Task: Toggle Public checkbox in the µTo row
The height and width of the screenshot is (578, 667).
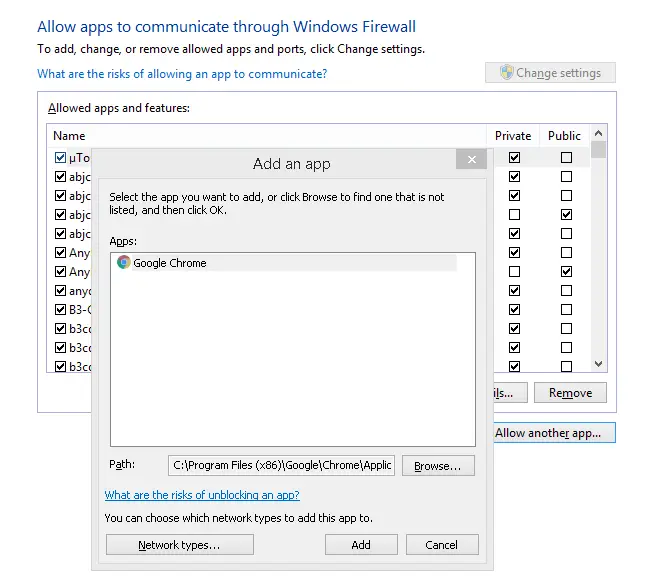Action: pyautogui.click(x=566, y=158)
